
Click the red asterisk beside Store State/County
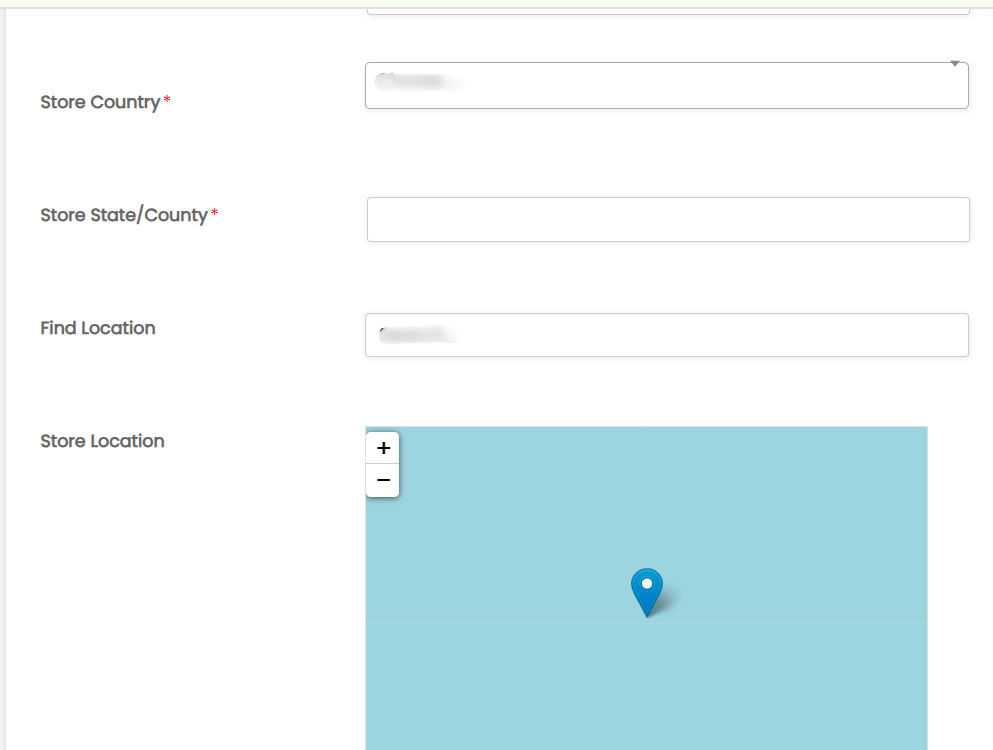tap(214, 214)
